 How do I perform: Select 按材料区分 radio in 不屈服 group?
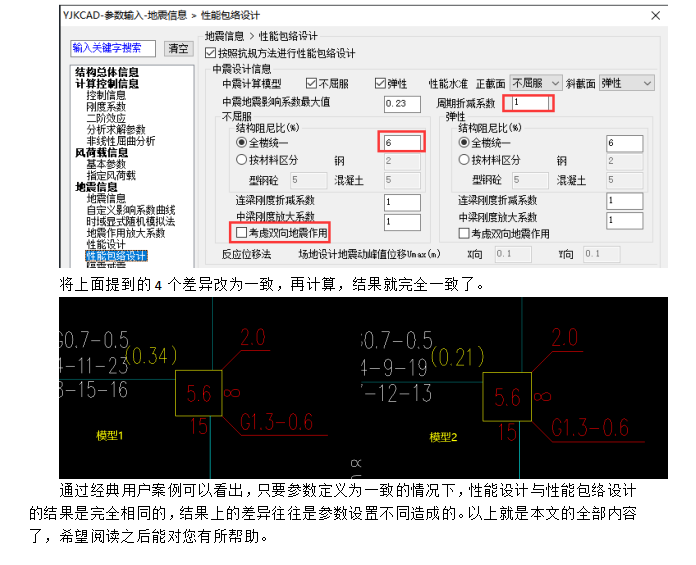(x=241, y=160)
